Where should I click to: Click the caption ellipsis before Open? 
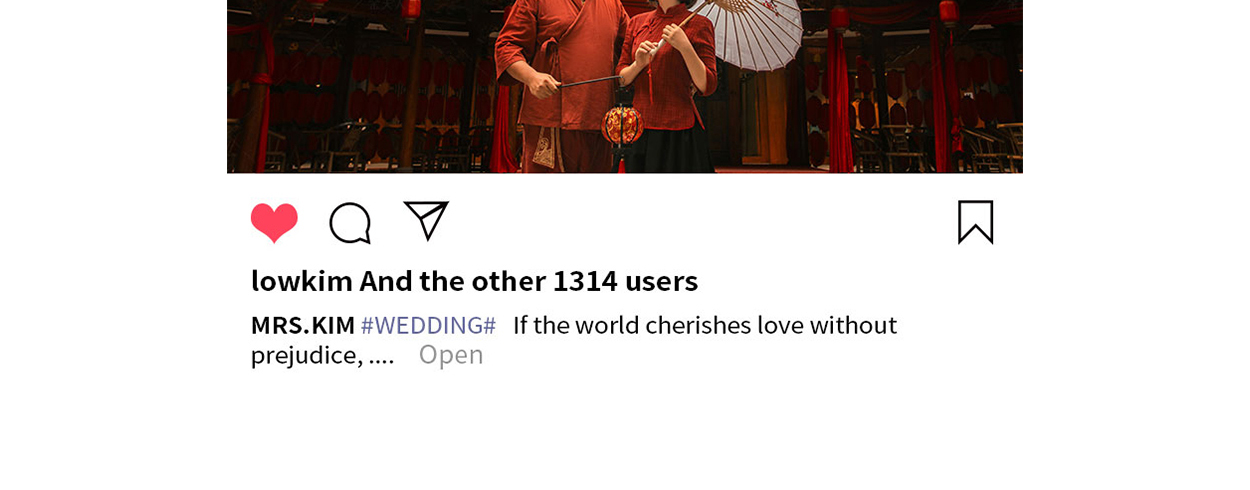click(x=381, y=356)
